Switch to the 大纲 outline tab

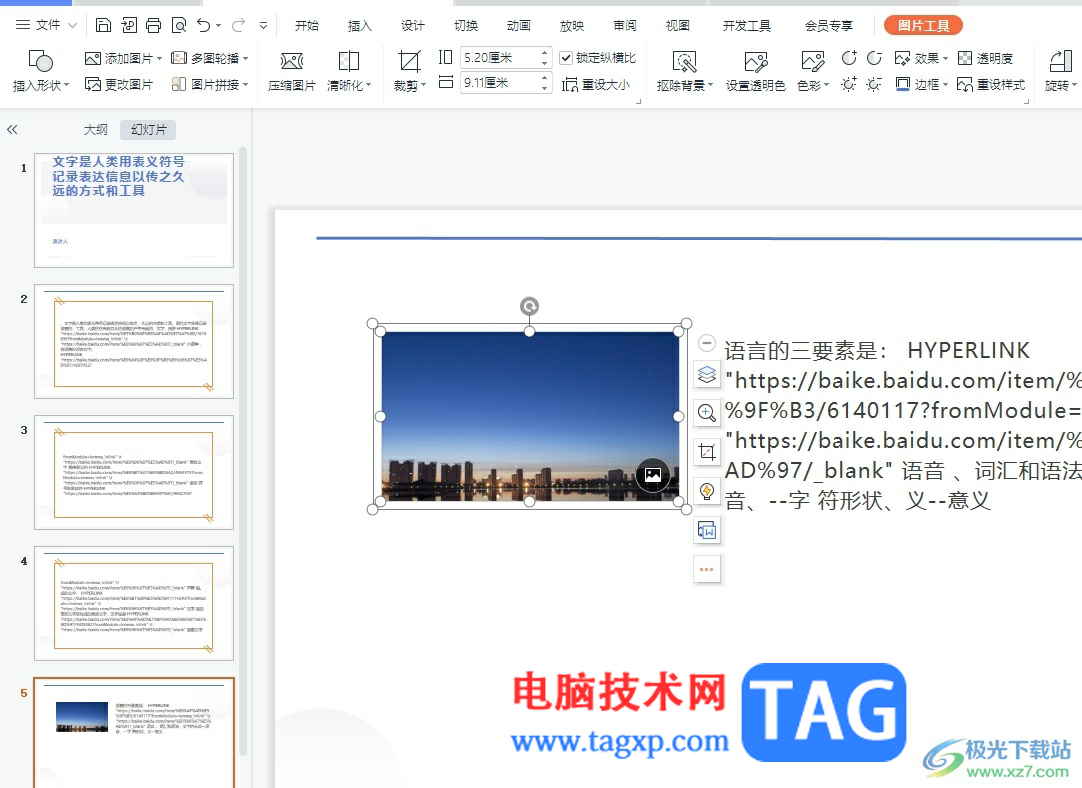pyautogui.click(x=95, y=129)
